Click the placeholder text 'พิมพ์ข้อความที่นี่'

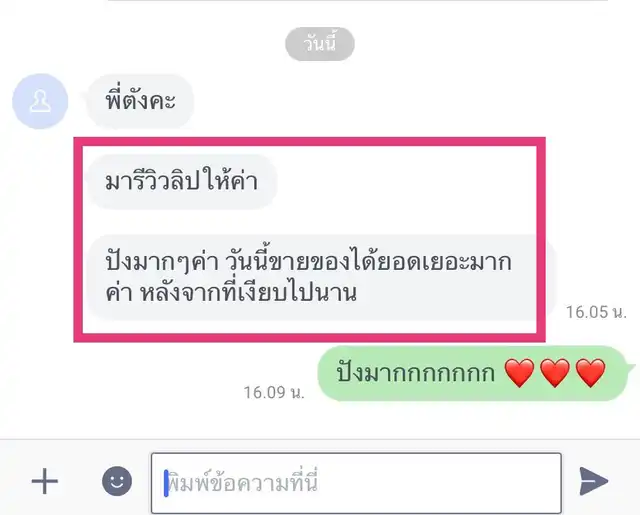pyautogui.click(x=243, y=483)
